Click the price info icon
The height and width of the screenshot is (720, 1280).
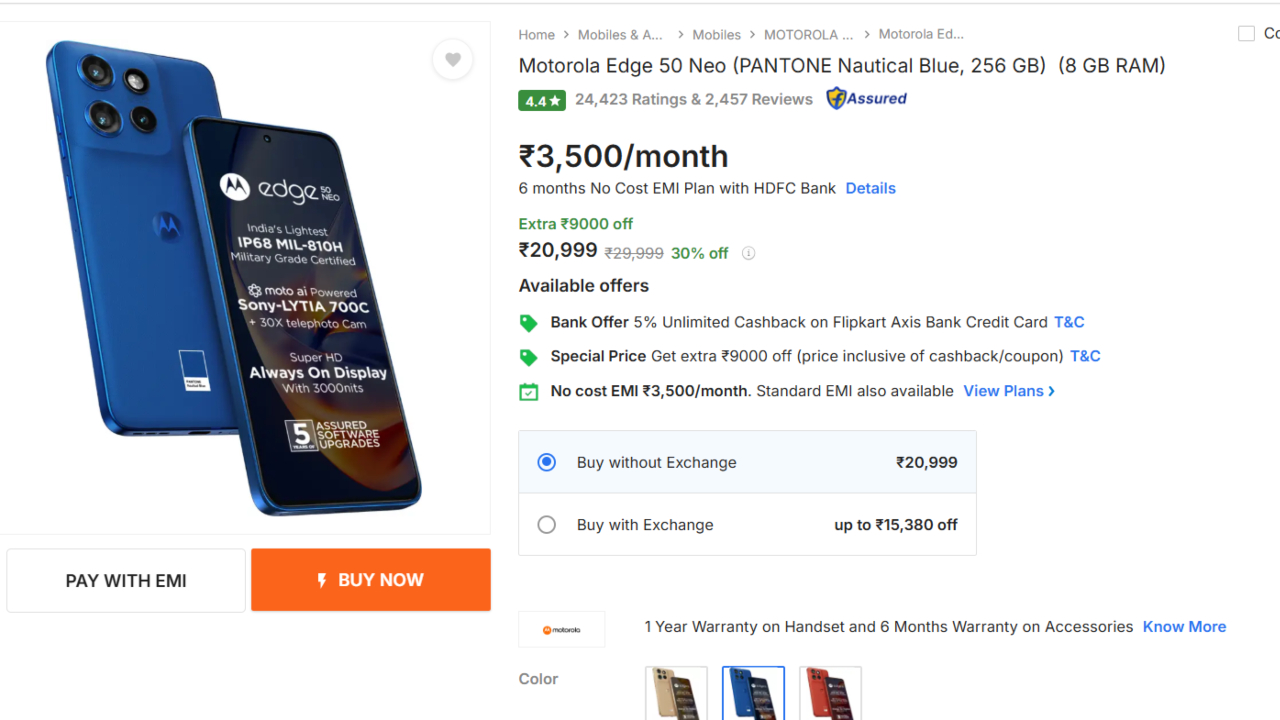click(x=748, y=253)
